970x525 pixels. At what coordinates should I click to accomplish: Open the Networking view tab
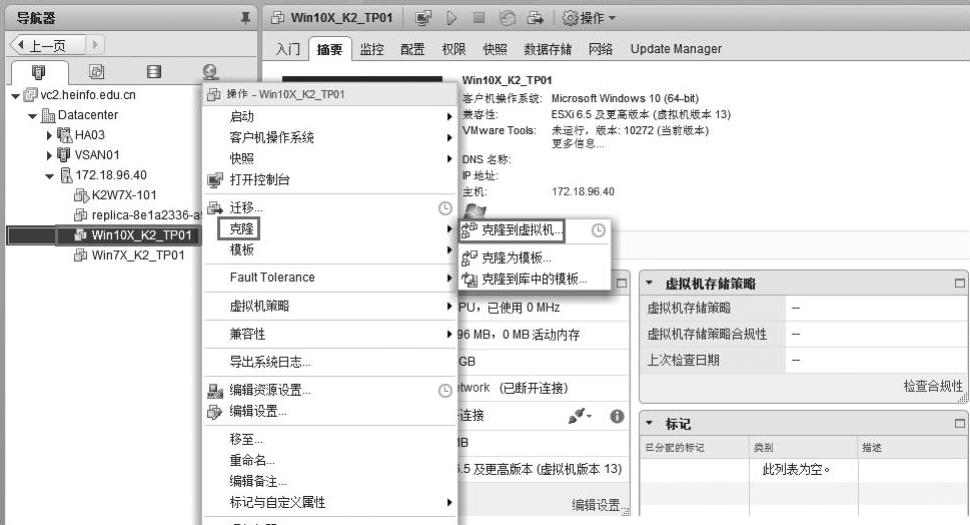[x=210, y=72]
